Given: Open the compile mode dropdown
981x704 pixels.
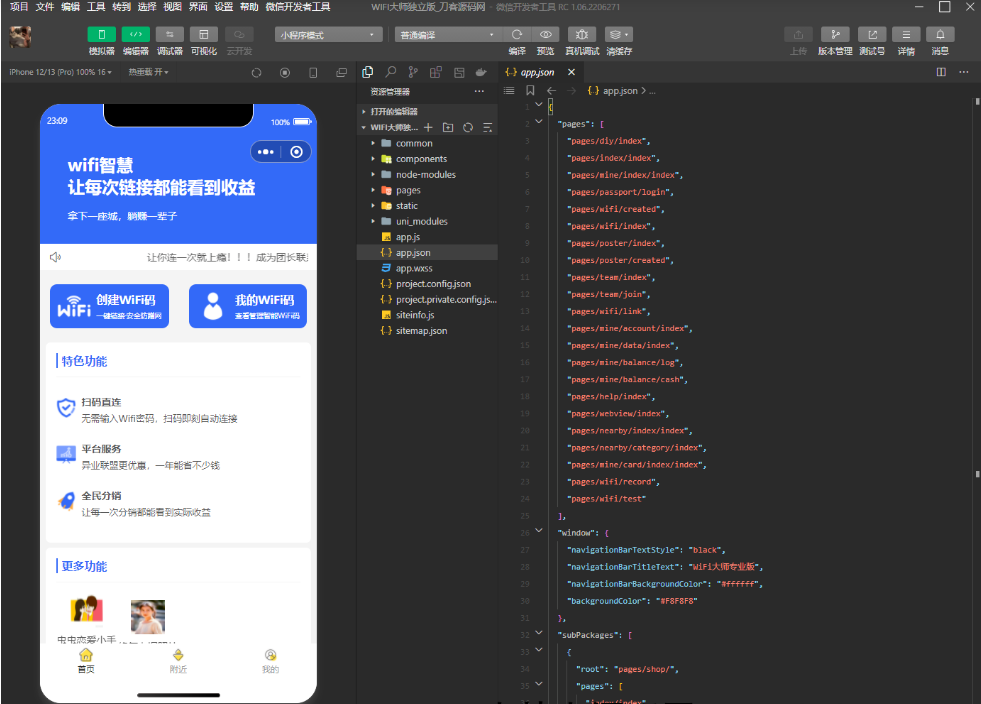Looking at the screenshot, I should [448, 34].
